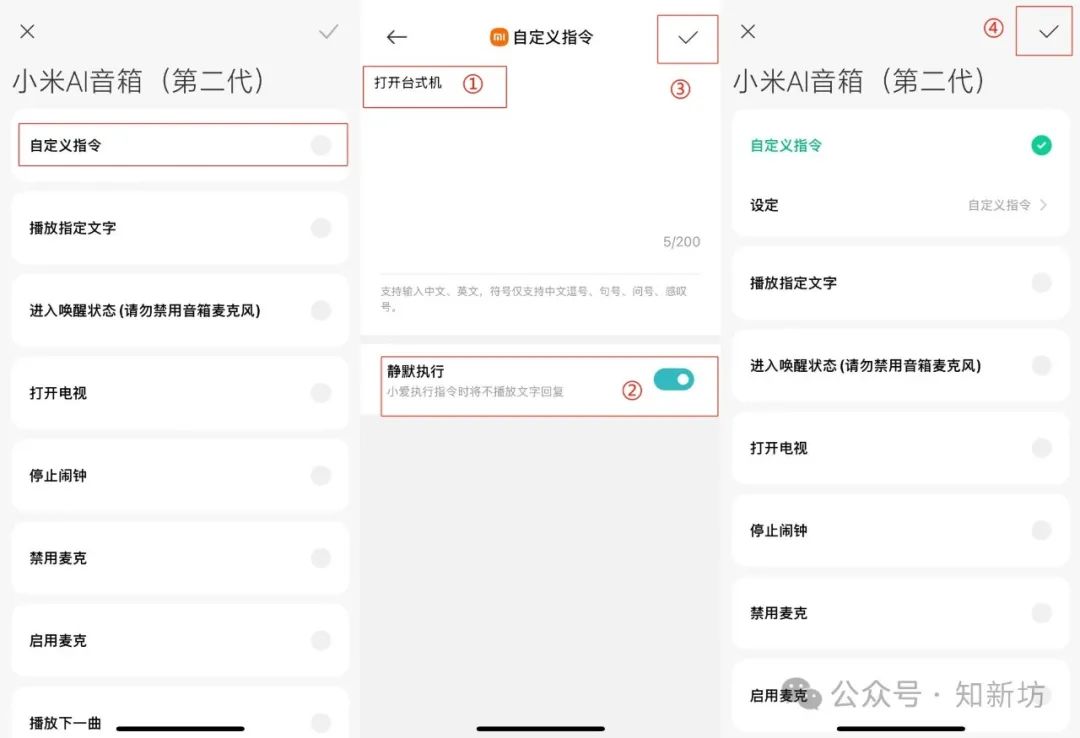Screen dimensions: 1080x738
Task: Select the 停止闹钟 radio on the left screen
Action: [x=321, y=475]
